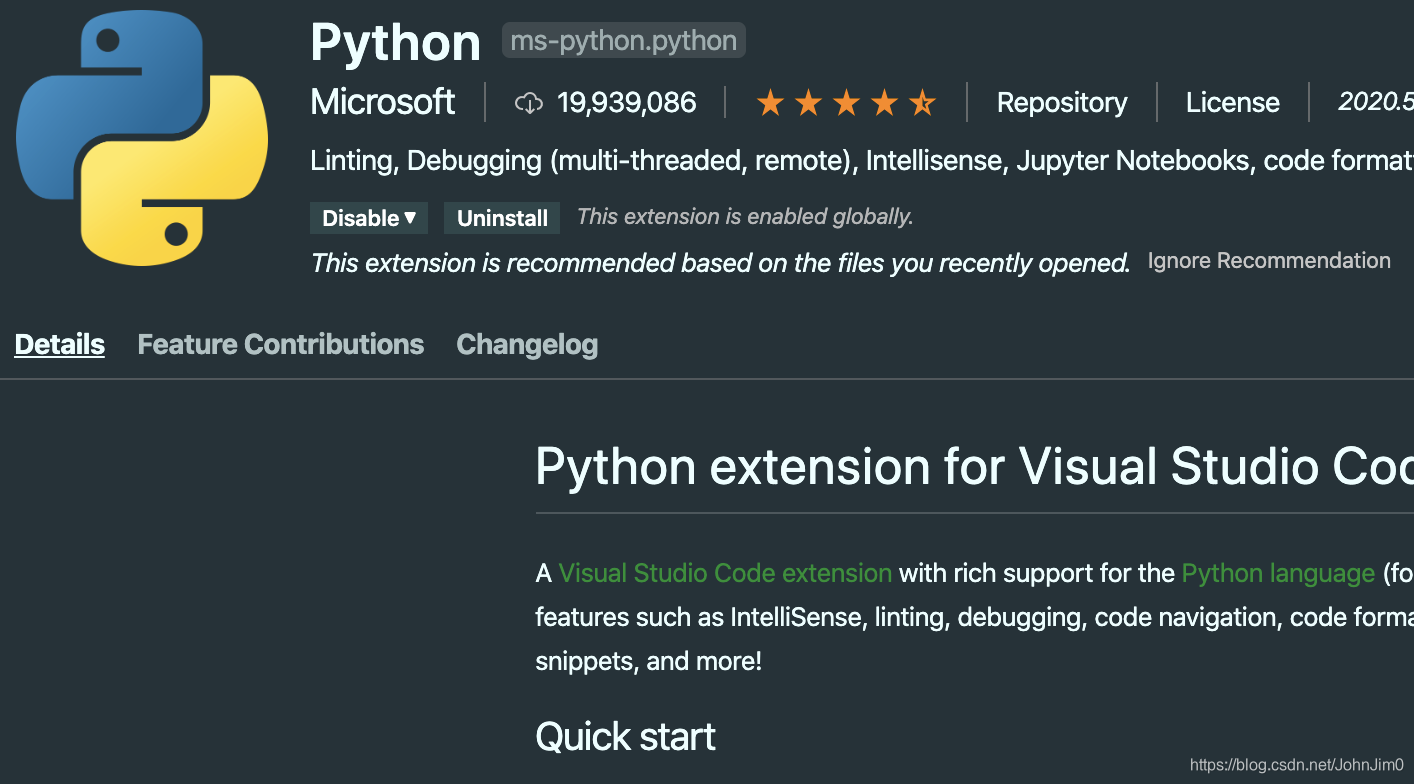Select the first rating star
This screenshot has height=784, width=1414.
pos(770,101)
